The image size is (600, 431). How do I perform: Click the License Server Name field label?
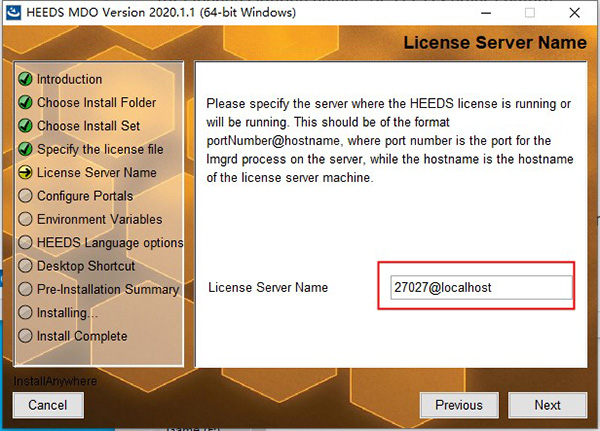(x=268, y=287)
